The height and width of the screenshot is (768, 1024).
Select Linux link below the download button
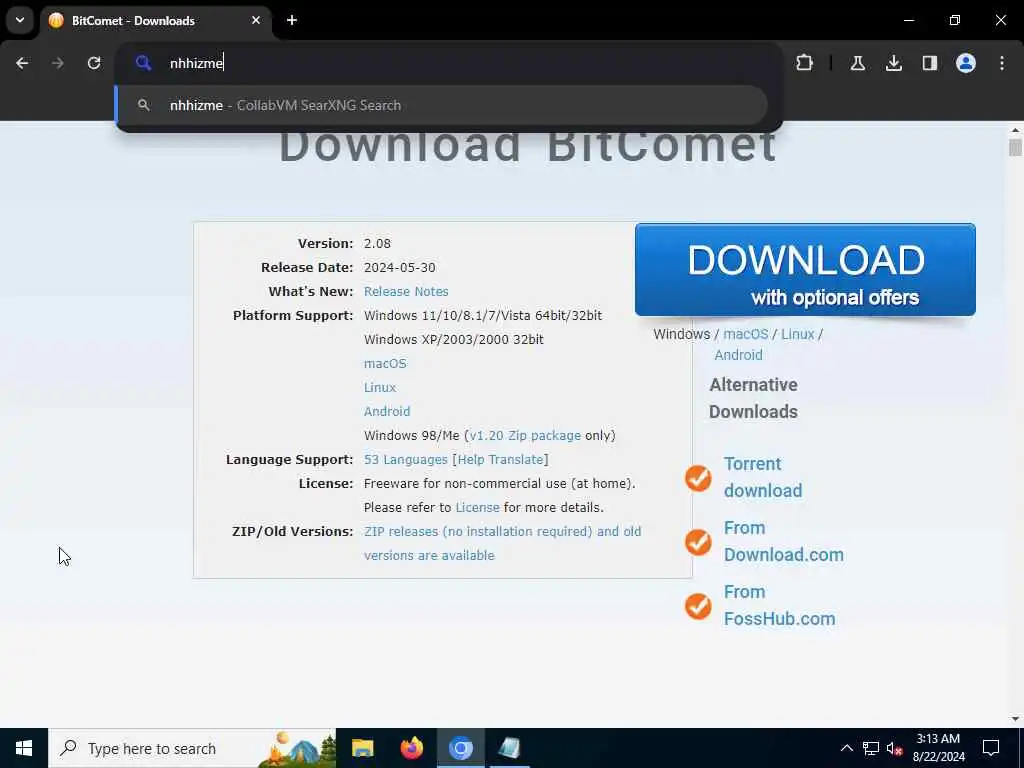point(797,334)
